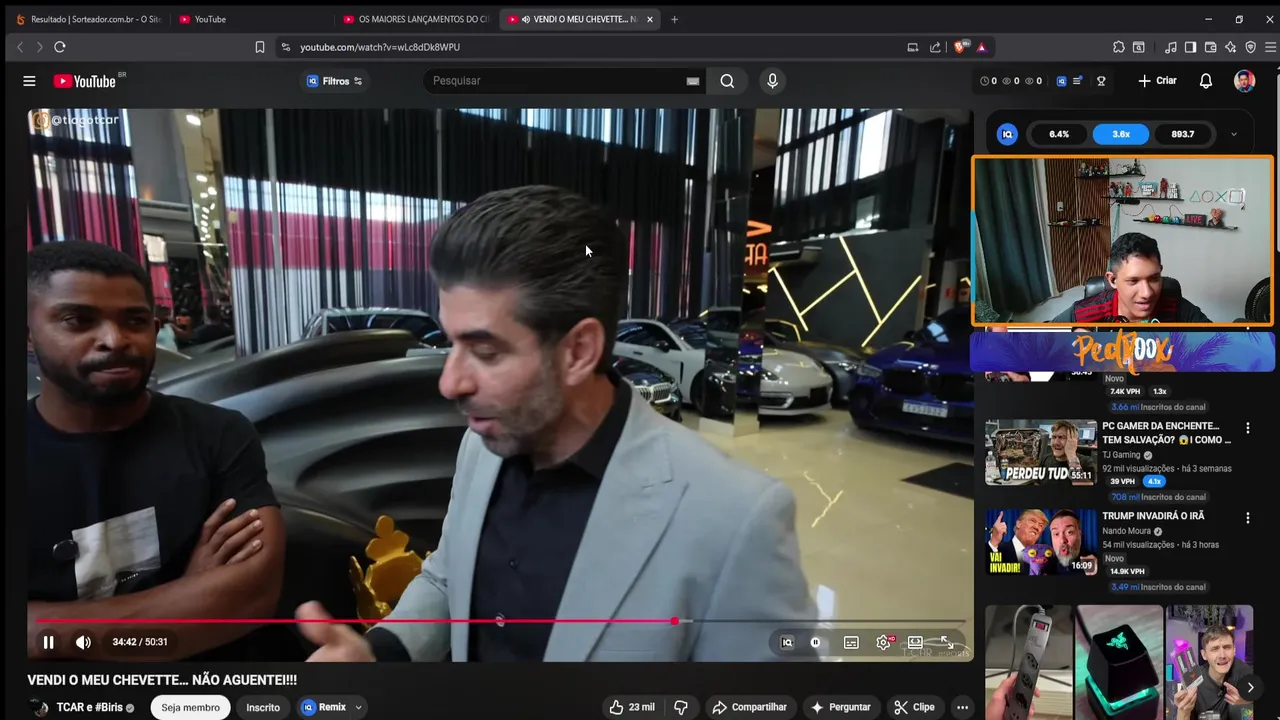Switch to the Sorteador.com.br browser tab
The width and height of the screenshot is (1280, 720).
pyautogui.click(x=88, y=19)
